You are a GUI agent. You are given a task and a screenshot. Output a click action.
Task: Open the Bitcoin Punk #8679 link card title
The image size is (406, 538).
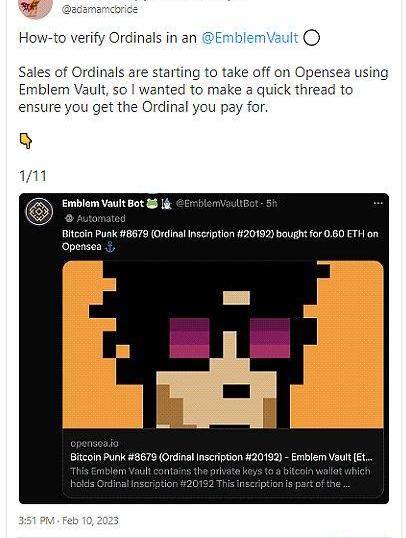click(221, 457)
